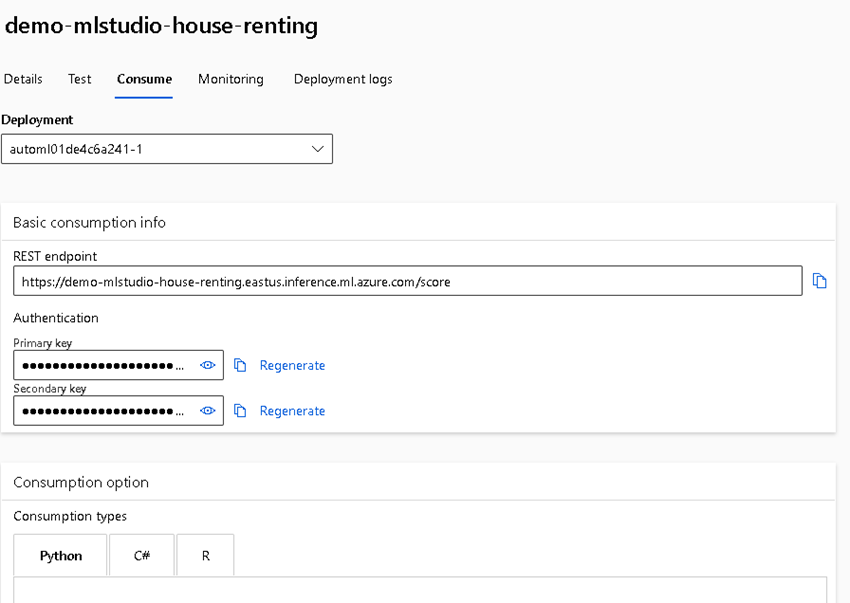Select the Python consumption type tab
Viewport: 850px width, 603px height.
click(60, 555)
